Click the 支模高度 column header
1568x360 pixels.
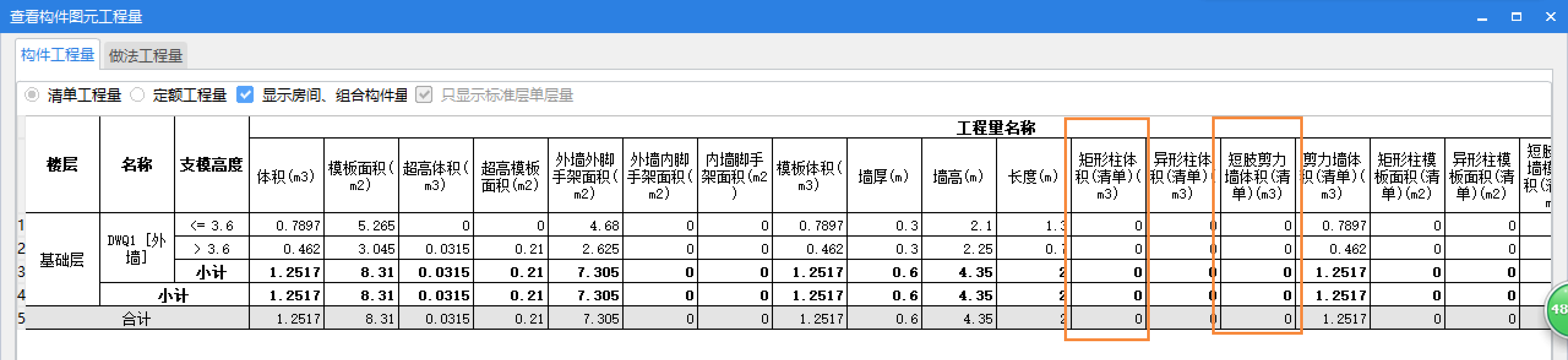tap(211, 164)
